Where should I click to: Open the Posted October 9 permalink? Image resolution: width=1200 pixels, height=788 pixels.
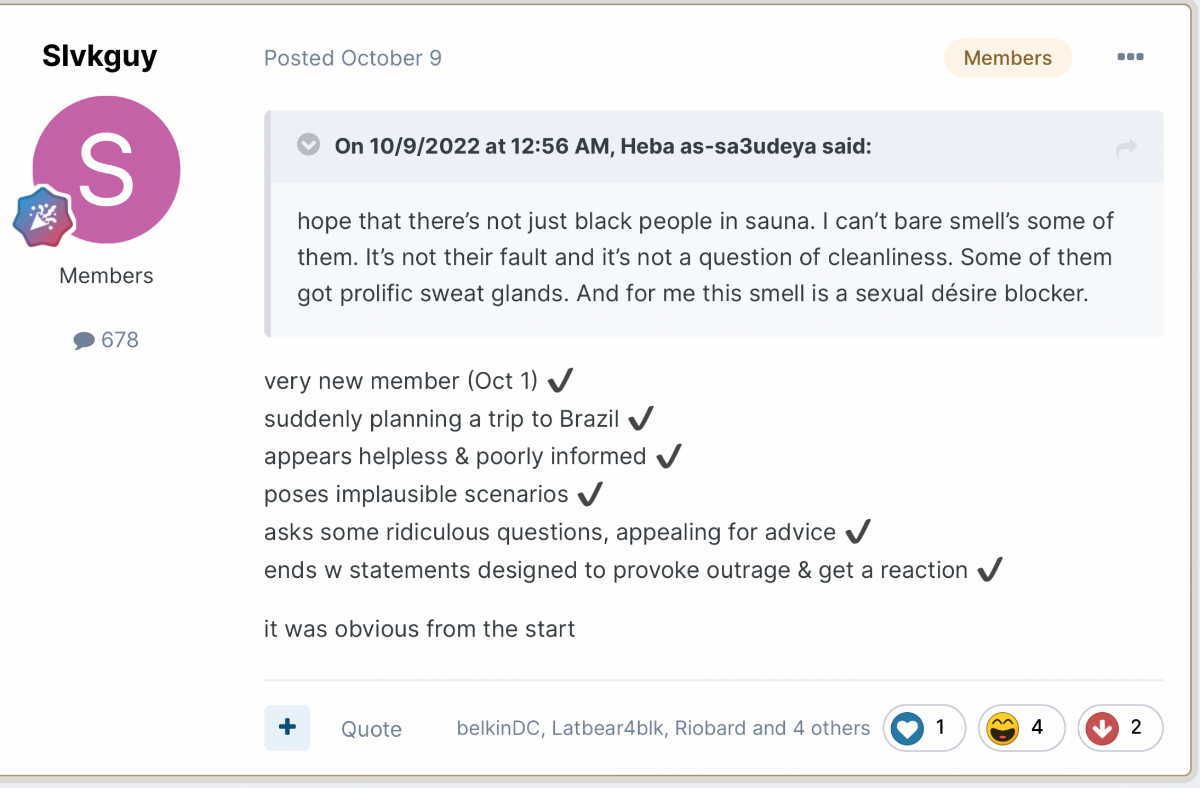click(x=353, y=58)
